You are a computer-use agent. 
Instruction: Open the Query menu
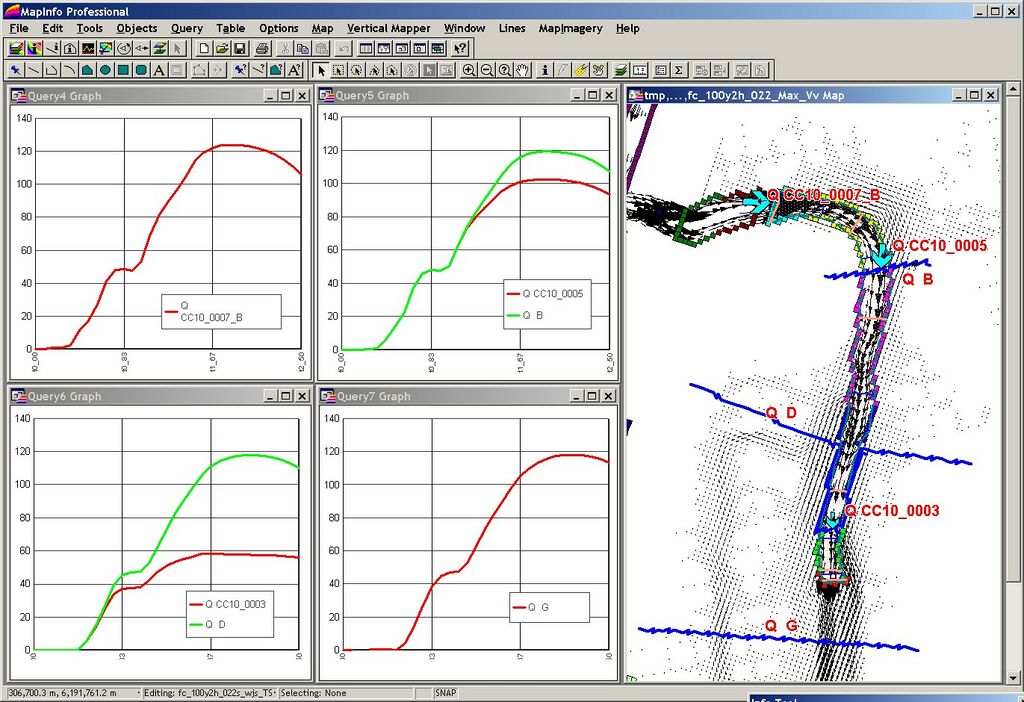(x=186, y=28)
